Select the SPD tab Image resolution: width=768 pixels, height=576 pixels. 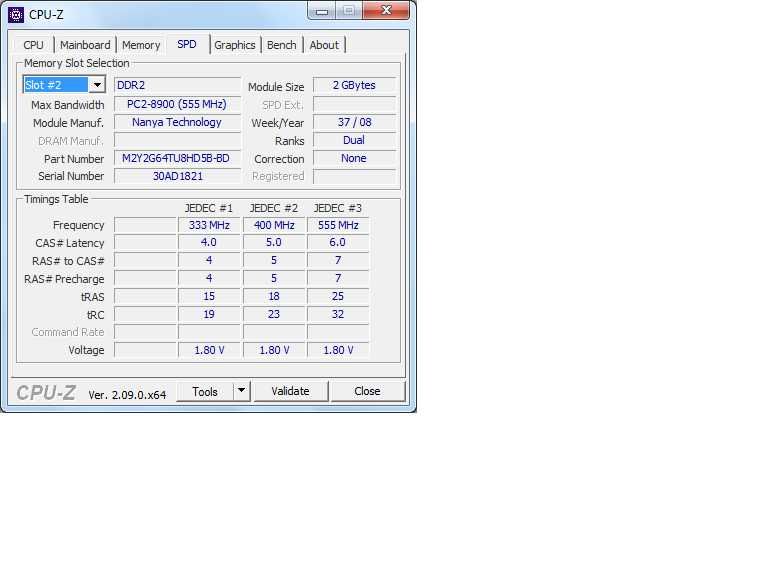pos(187,44)
